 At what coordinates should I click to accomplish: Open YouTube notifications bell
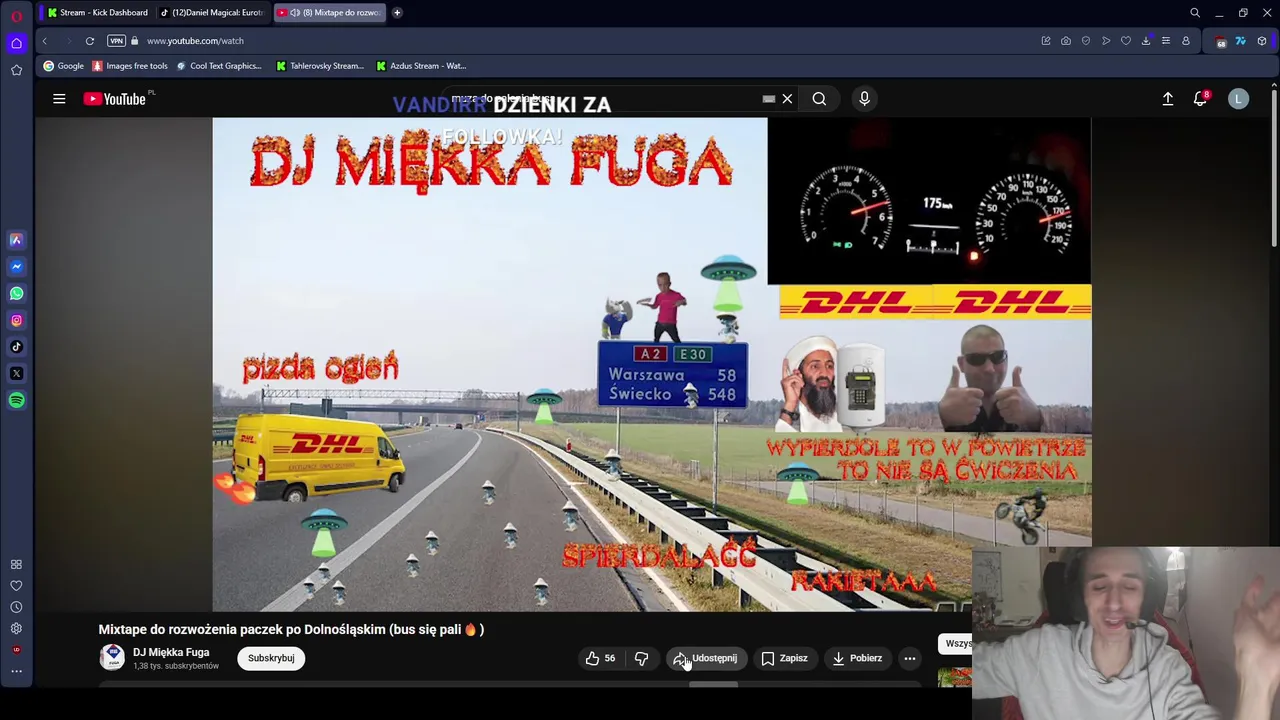click(1200, 99)
